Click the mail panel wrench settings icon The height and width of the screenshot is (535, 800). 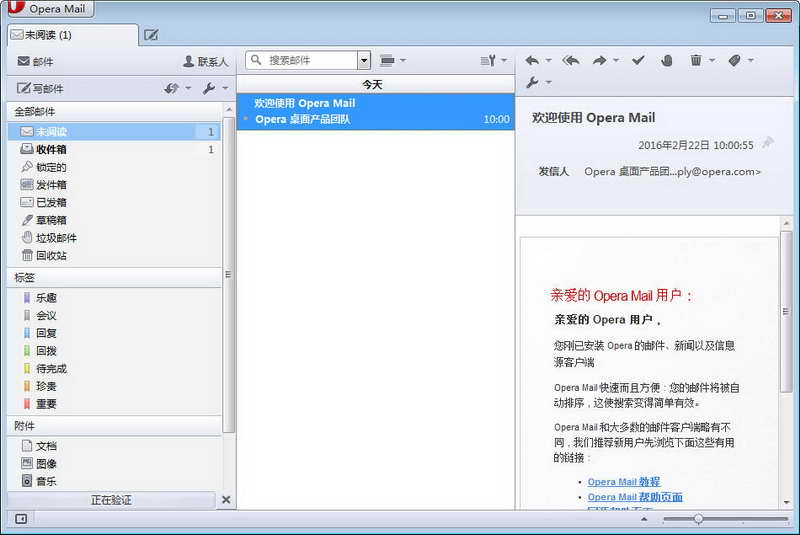208,88
